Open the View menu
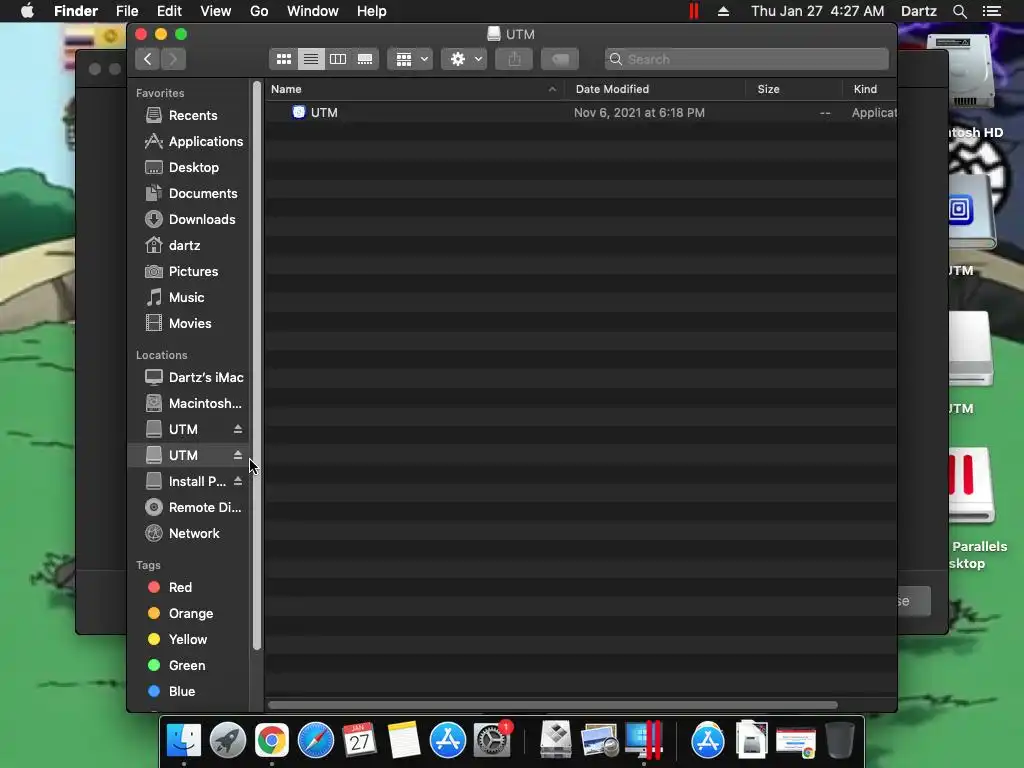 [x=216, y=11]
